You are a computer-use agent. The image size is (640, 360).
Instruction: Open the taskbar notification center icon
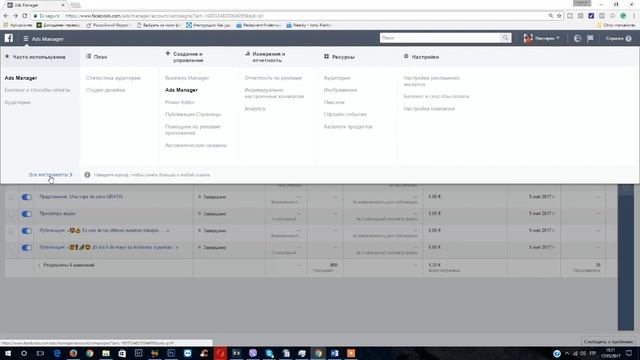pos(629,353)
